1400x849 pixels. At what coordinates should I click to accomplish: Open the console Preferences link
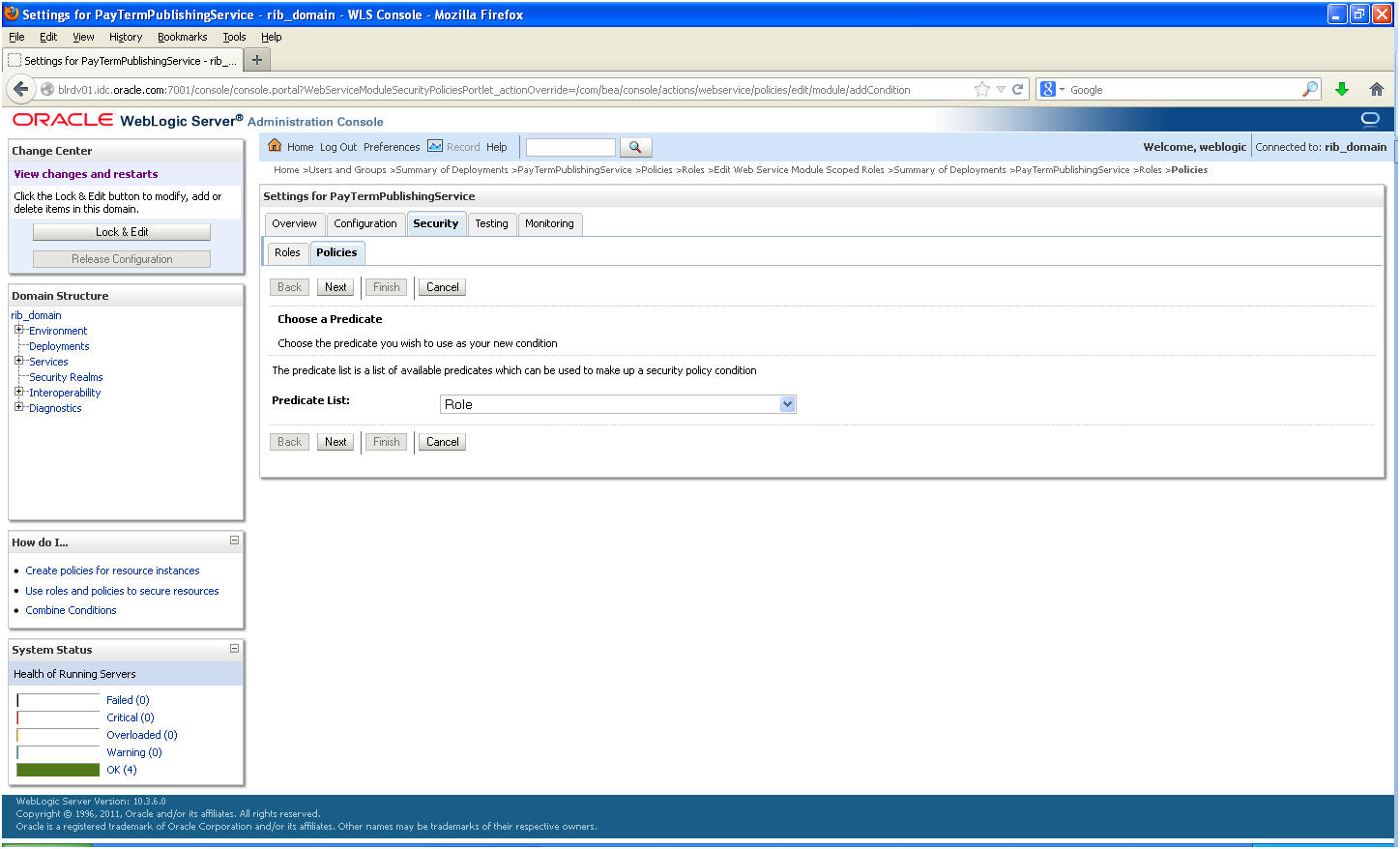[392, 147]
